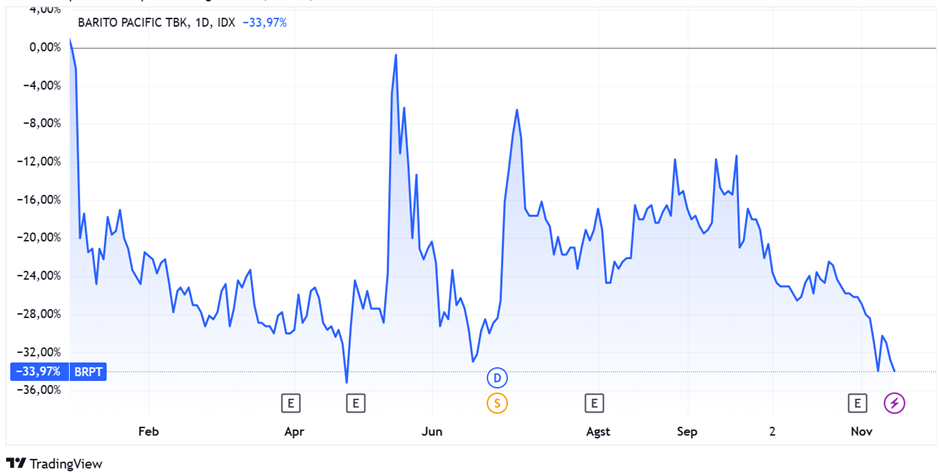Open the orange split S marker

click(496, 403)
